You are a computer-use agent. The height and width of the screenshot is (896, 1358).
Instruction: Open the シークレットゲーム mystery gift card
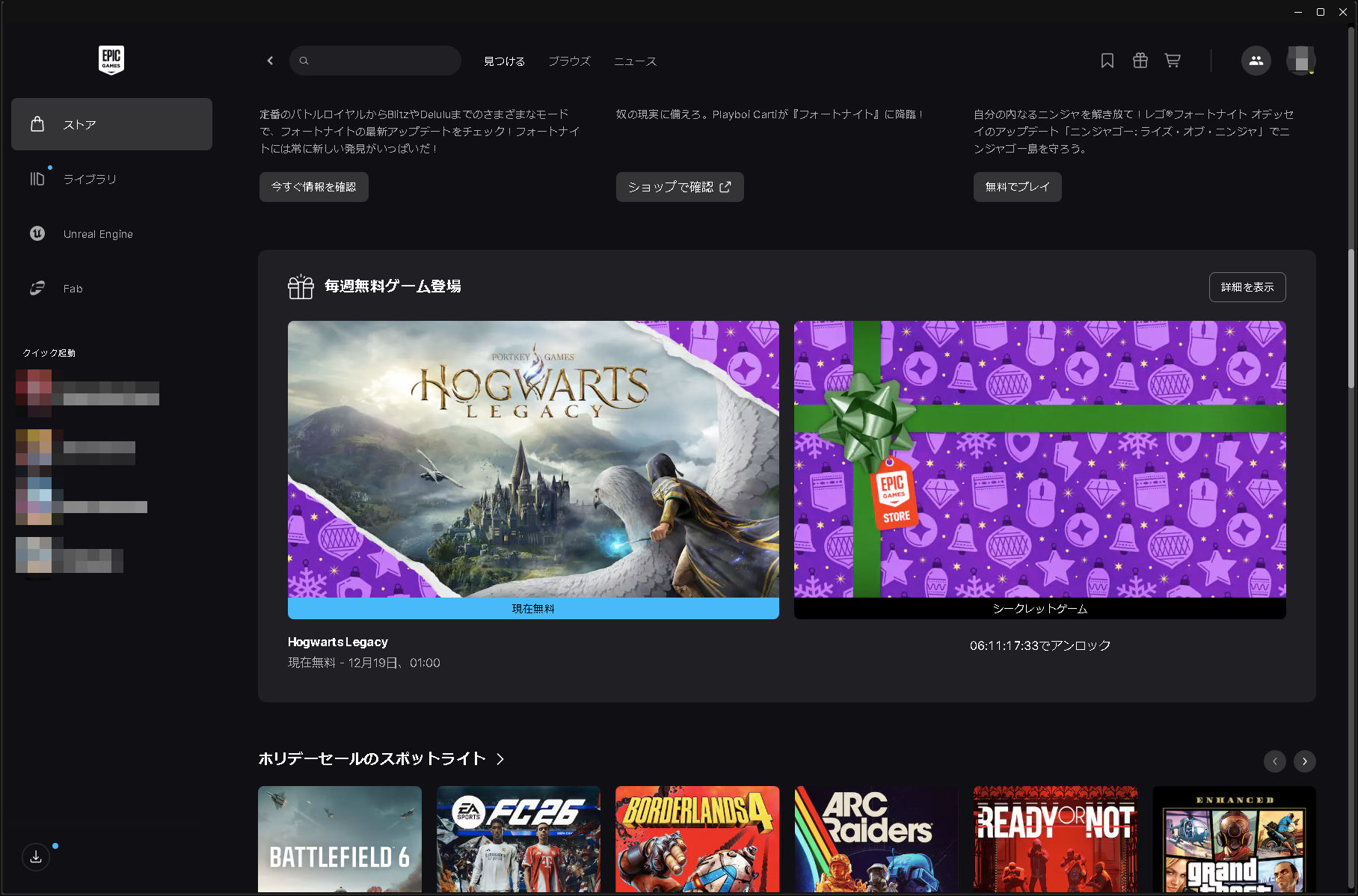(x=1039, y=464)
